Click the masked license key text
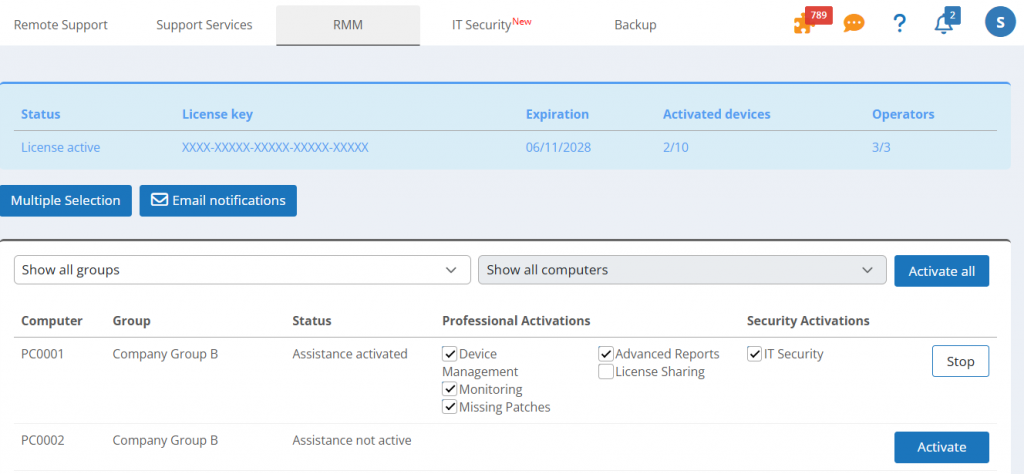 [x=275, y=147]
